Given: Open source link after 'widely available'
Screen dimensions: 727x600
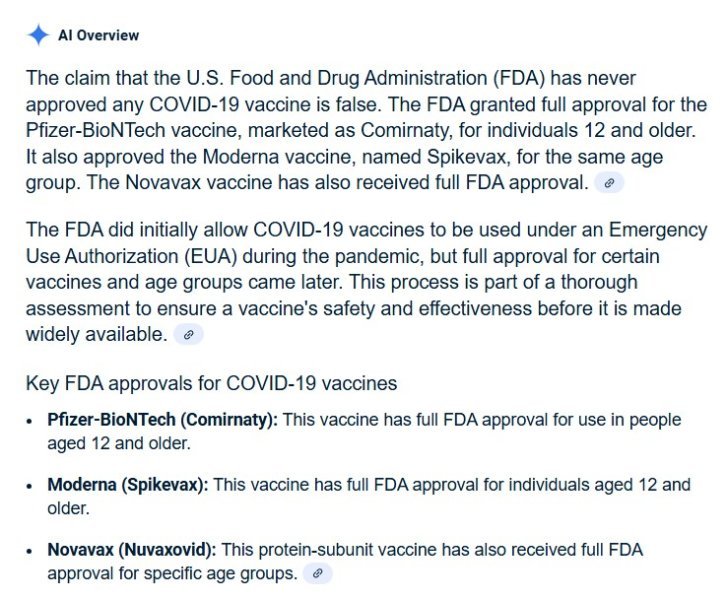Looking at the screenshot, I should pos(188,335).
